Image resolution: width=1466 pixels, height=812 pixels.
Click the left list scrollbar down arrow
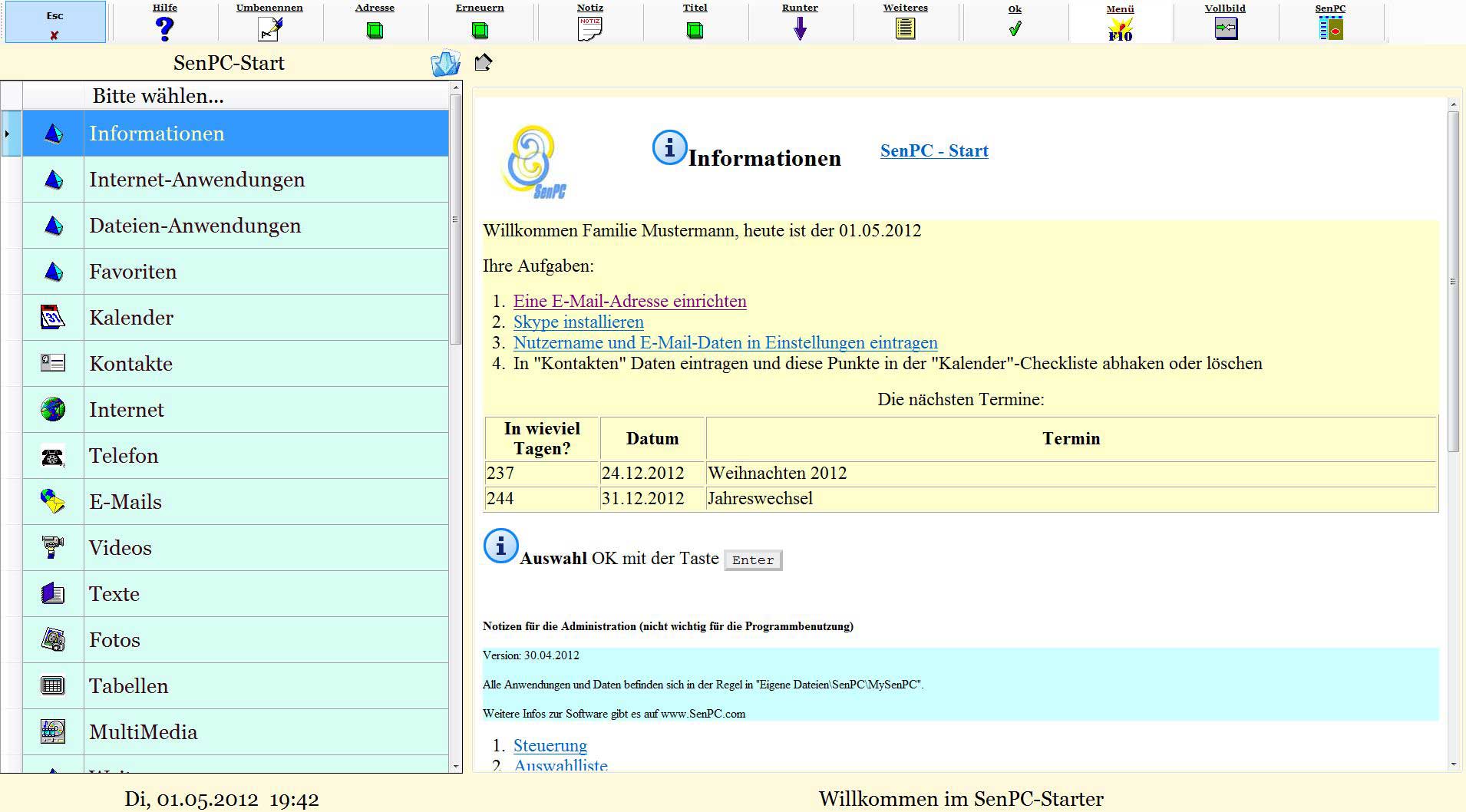click(456, 766)
